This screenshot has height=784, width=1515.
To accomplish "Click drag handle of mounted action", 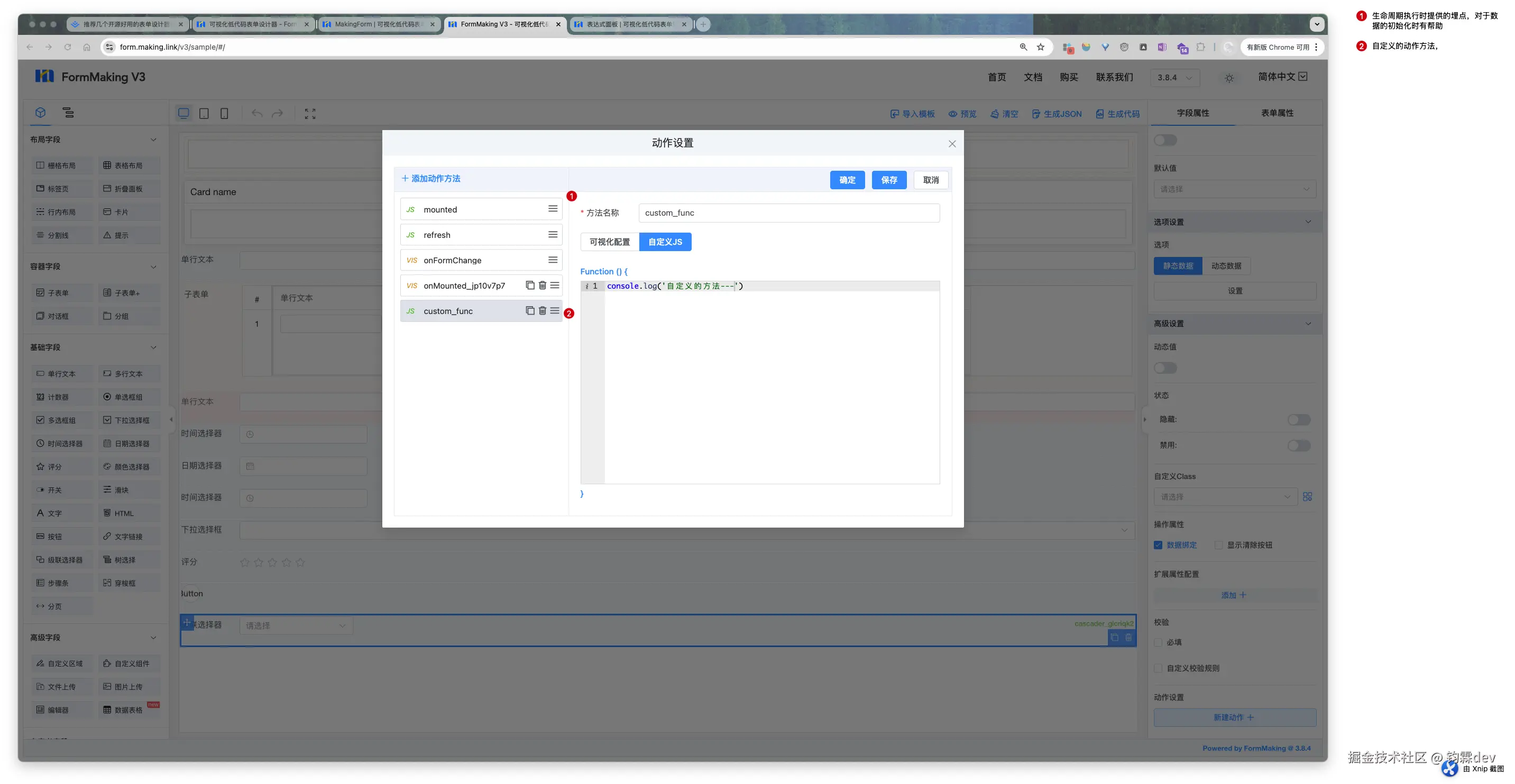I will coord(552,209).
